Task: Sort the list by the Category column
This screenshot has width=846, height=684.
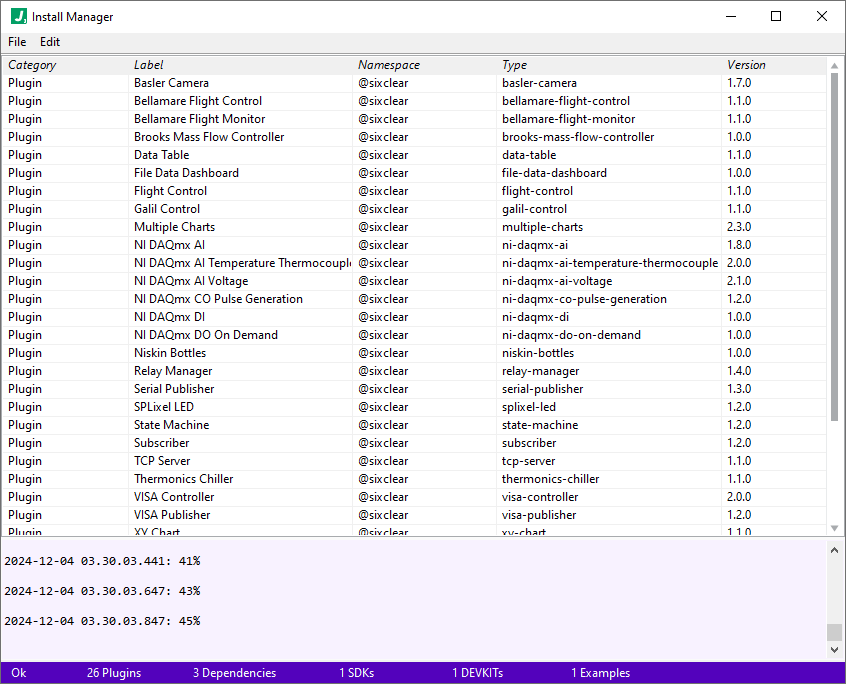Action: coord(32,64)
